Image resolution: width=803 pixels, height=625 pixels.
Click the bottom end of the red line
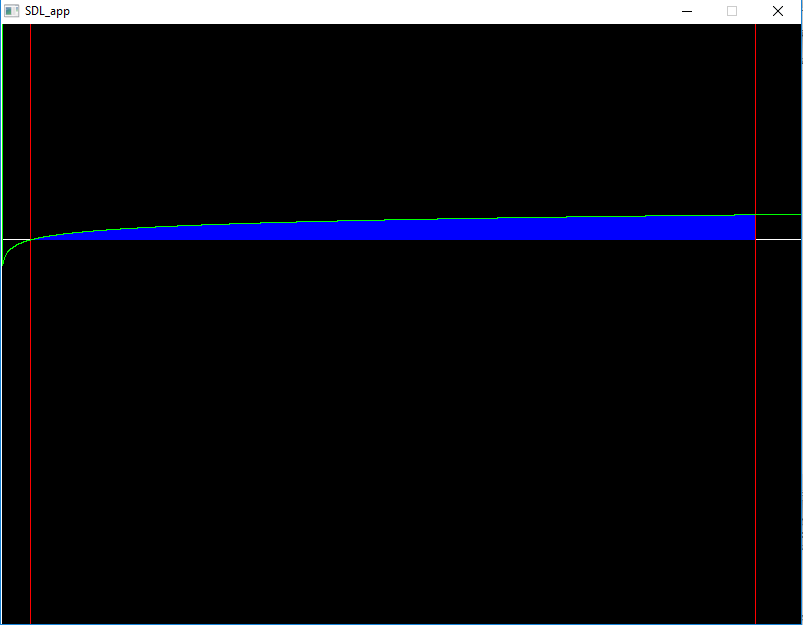click(31, 619)
